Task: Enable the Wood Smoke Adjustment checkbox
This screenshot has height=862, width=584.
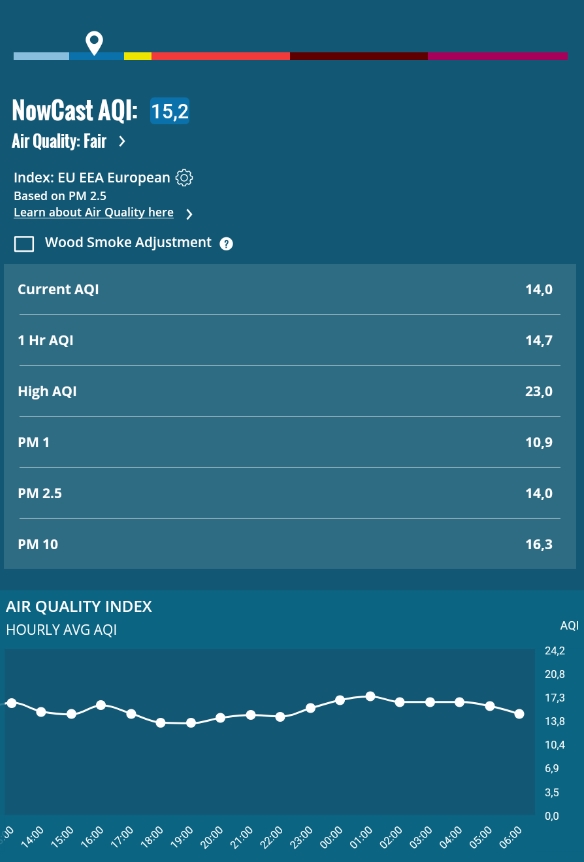Action: tap(24, 244)
